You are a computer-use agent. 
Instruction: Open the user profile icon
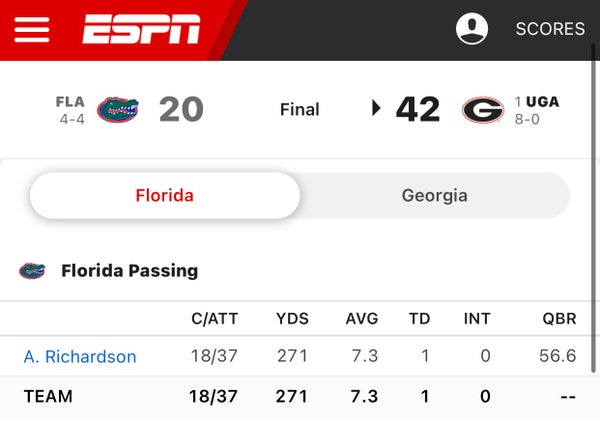click(472, 29)
